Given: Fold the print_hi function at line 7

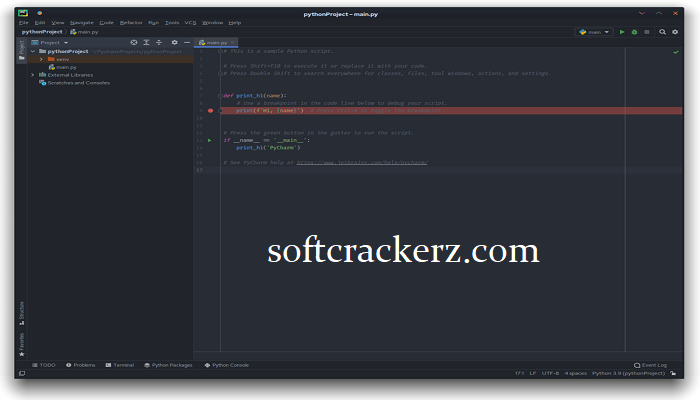Looking at the screenshot, I should point(220,96).
